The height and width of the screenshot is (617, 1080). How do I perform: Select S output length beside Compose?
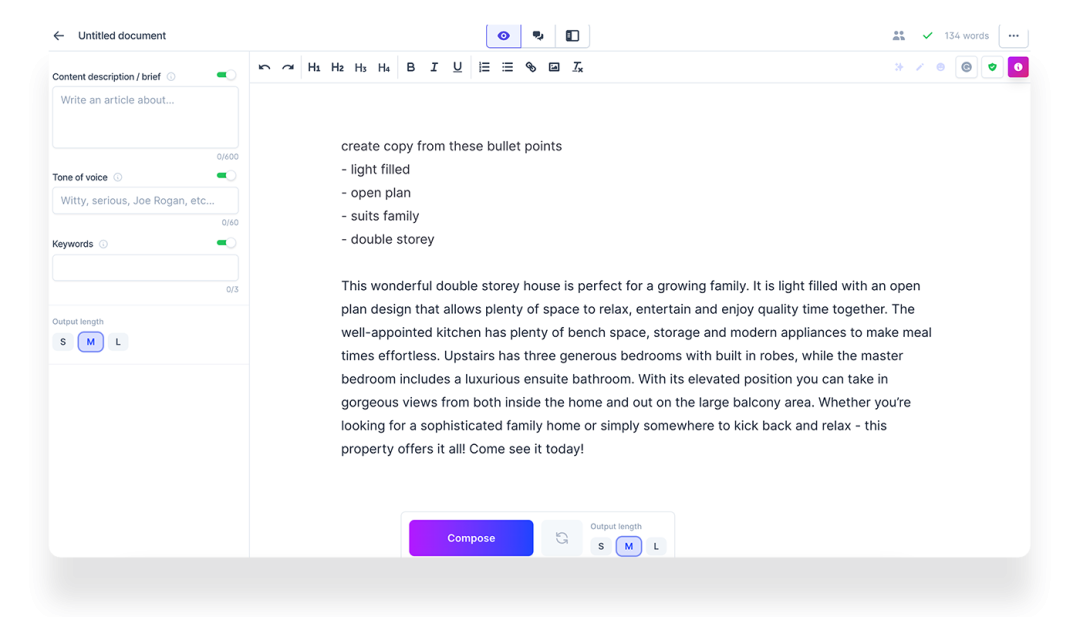click(601, 546)
